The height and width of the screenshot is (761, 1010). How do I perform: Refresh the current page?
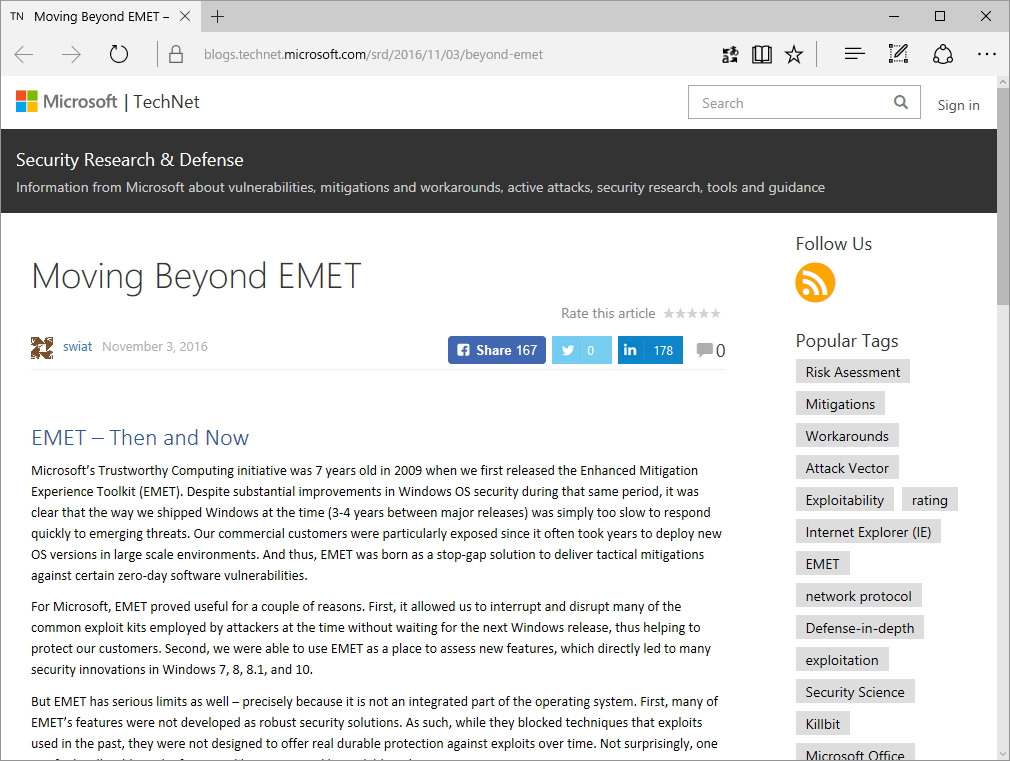[119, 54]
